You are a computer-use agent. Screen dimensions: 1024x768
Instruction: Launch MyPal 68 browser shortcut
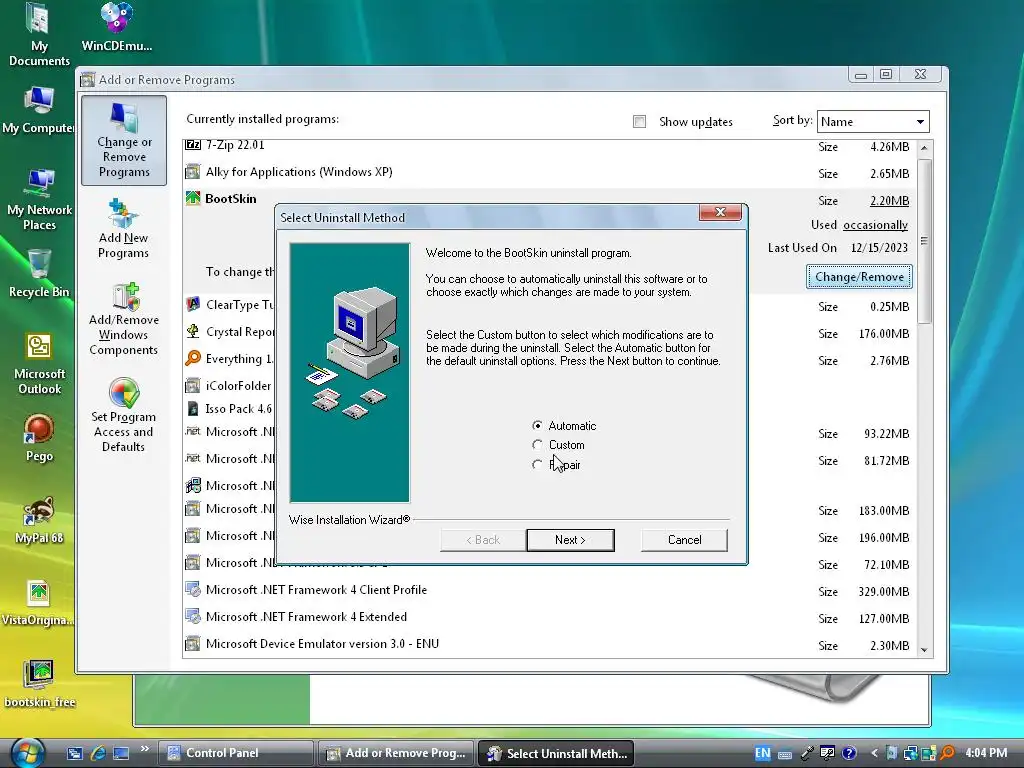pyautogui.click(x=39, y=520)
